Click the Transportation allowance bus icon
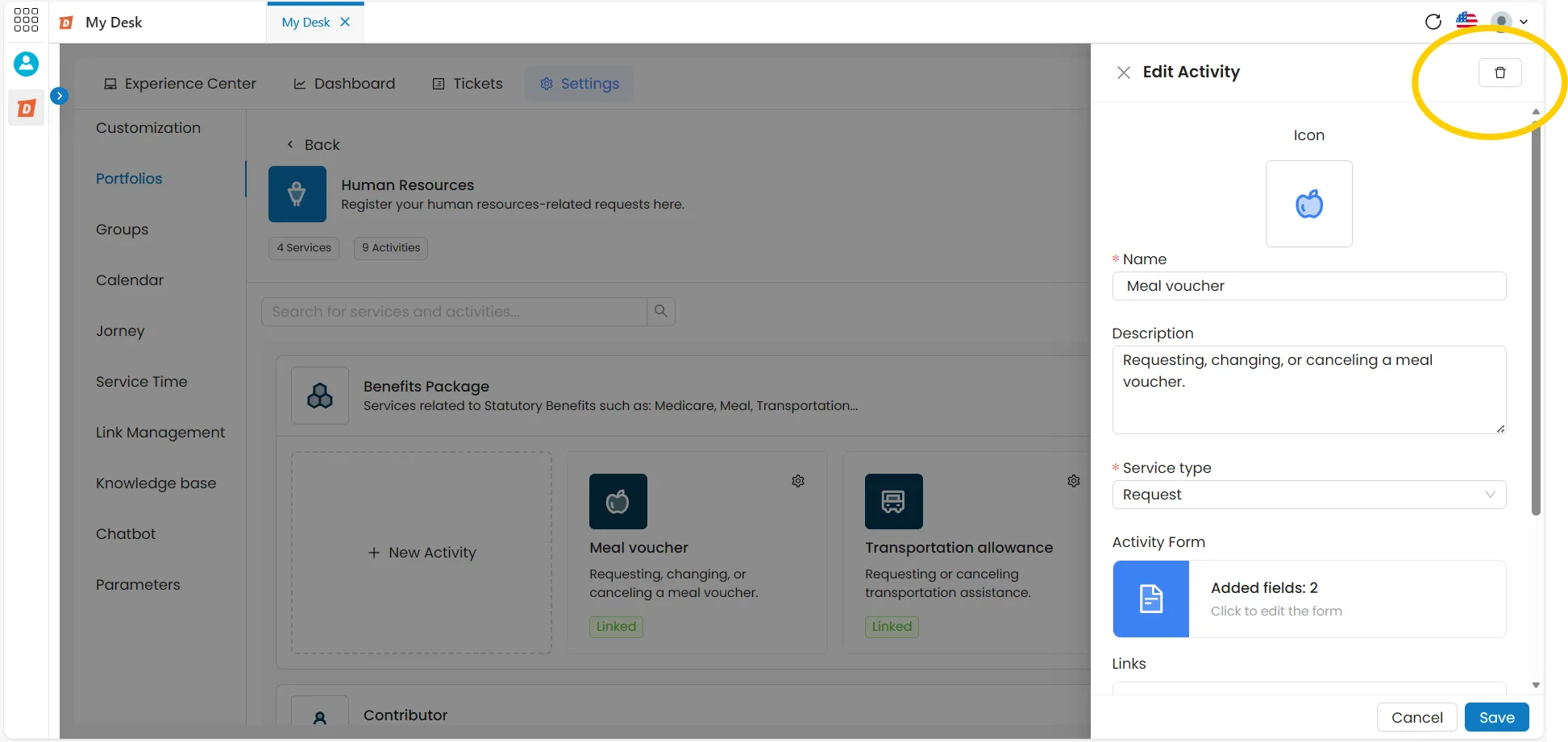Image resolution: width=1568 pixels, height=742 pixels. pos(893,501)
